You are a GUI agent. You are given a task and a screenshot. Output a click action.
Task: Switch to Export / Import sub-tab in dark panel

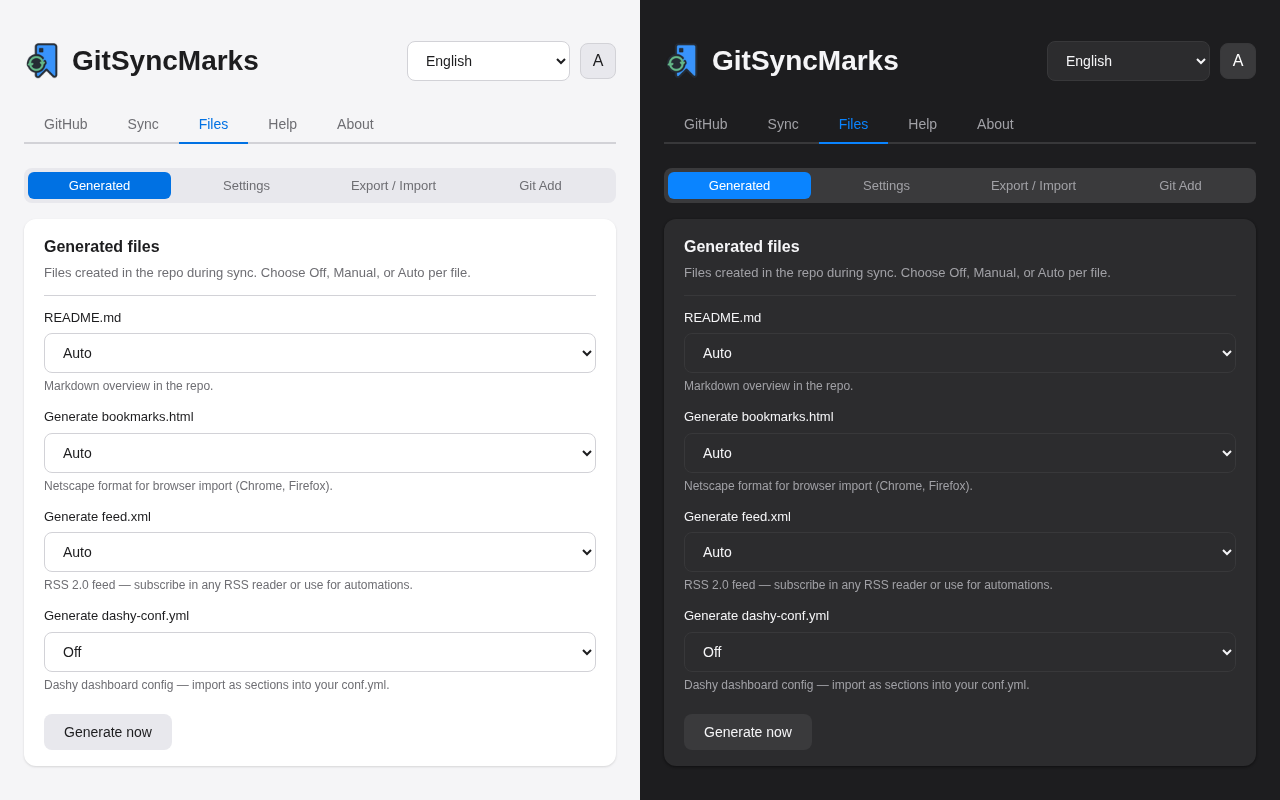(x=1033, y=186)
